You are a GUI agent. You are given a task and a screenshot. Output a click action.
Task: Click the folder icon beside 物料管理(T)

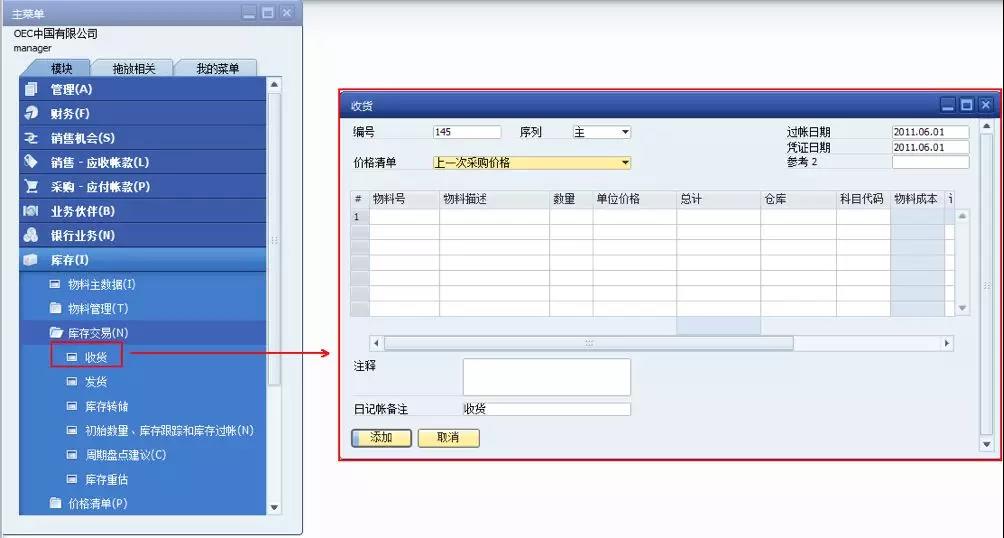coord(56,308)
